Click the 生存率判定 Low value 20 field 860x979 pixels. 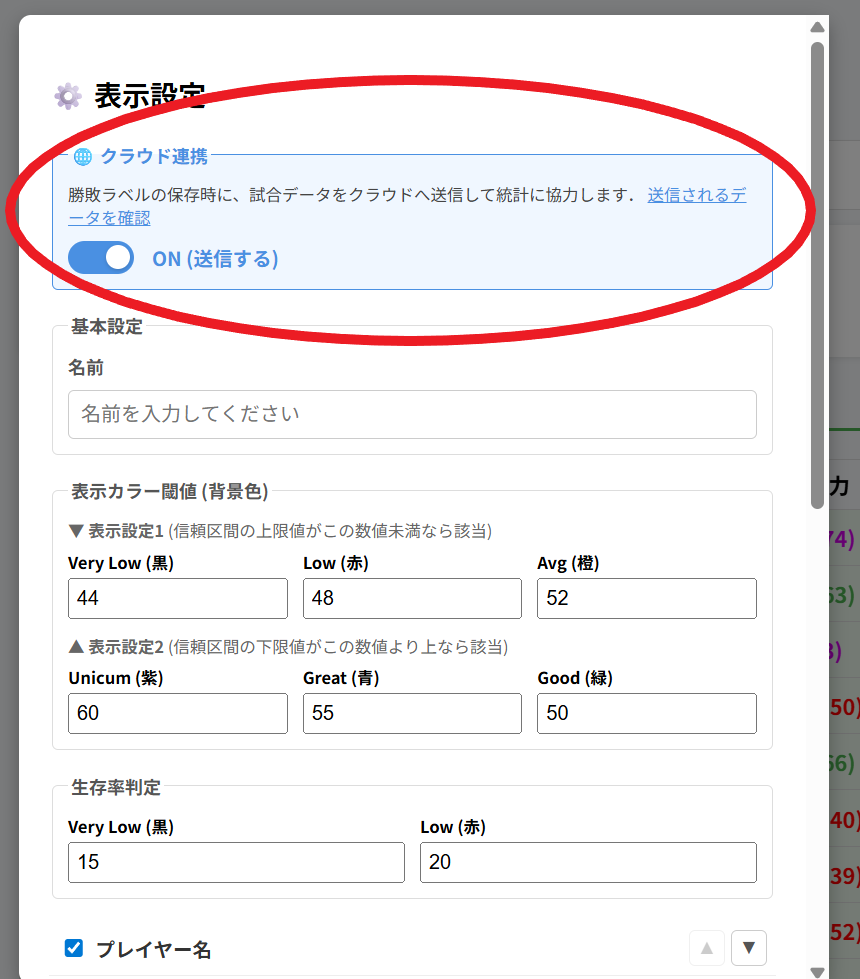587,862
